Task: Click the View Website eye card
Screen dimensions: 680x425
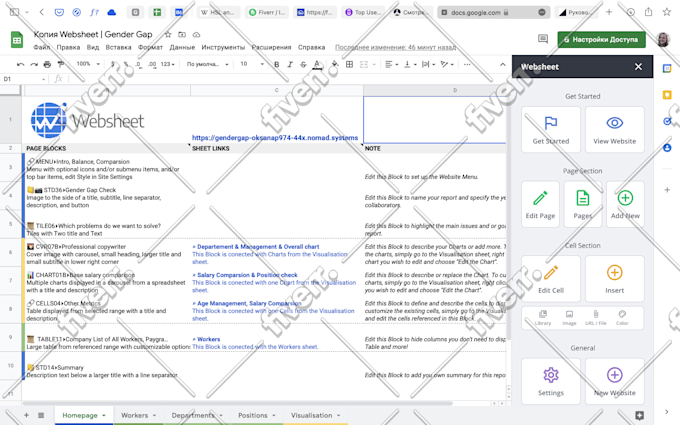Action: pos(615,130)
